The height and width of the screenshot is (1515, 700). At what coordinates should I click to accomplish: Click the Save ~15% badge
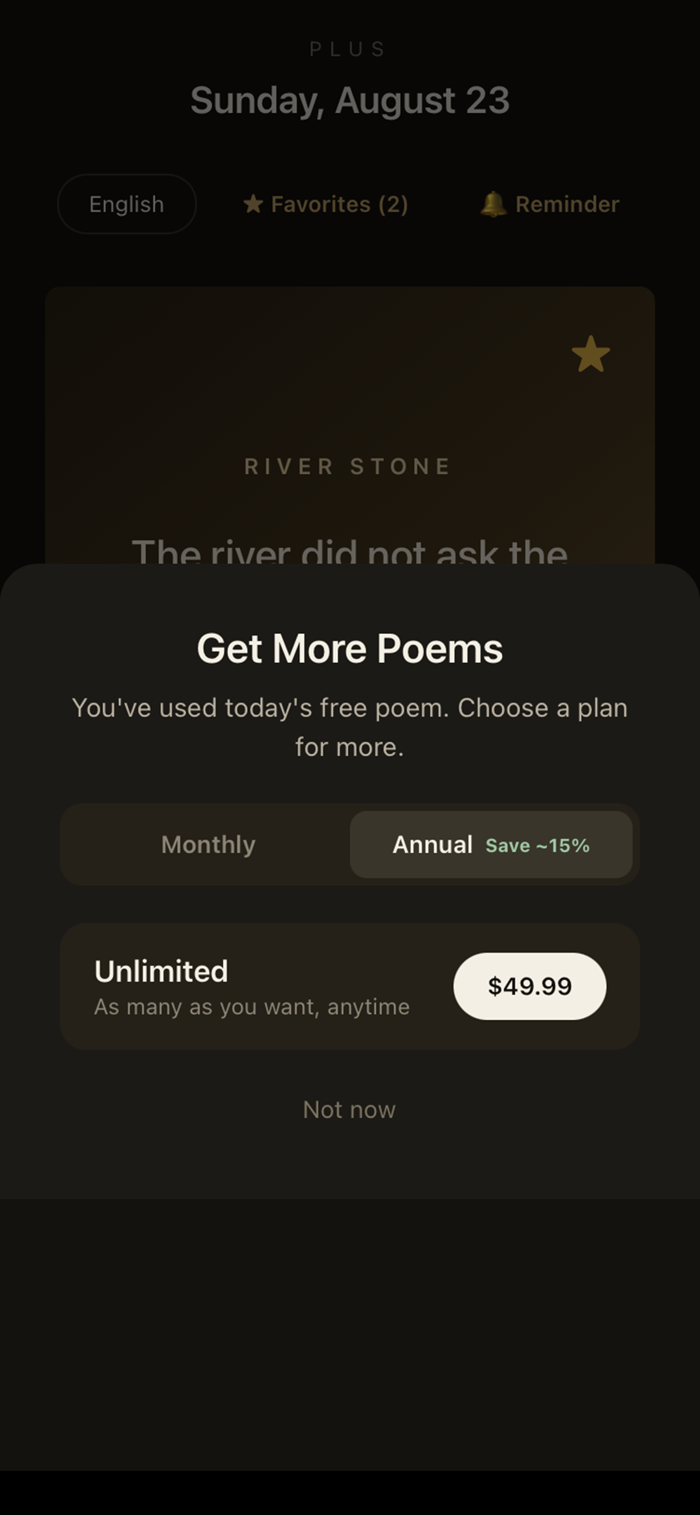point(538,846)
